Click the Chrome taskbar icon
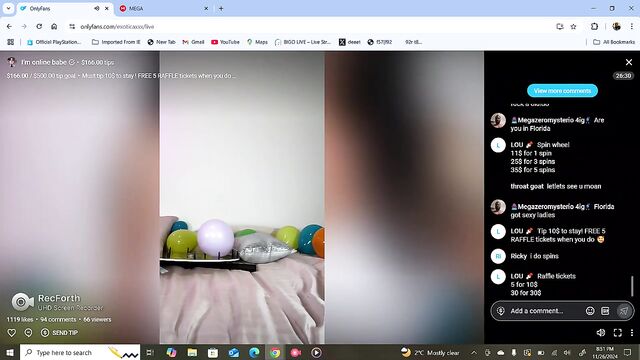Image resolution: width=640 pixels, height=360 pixels. (275, 353)
